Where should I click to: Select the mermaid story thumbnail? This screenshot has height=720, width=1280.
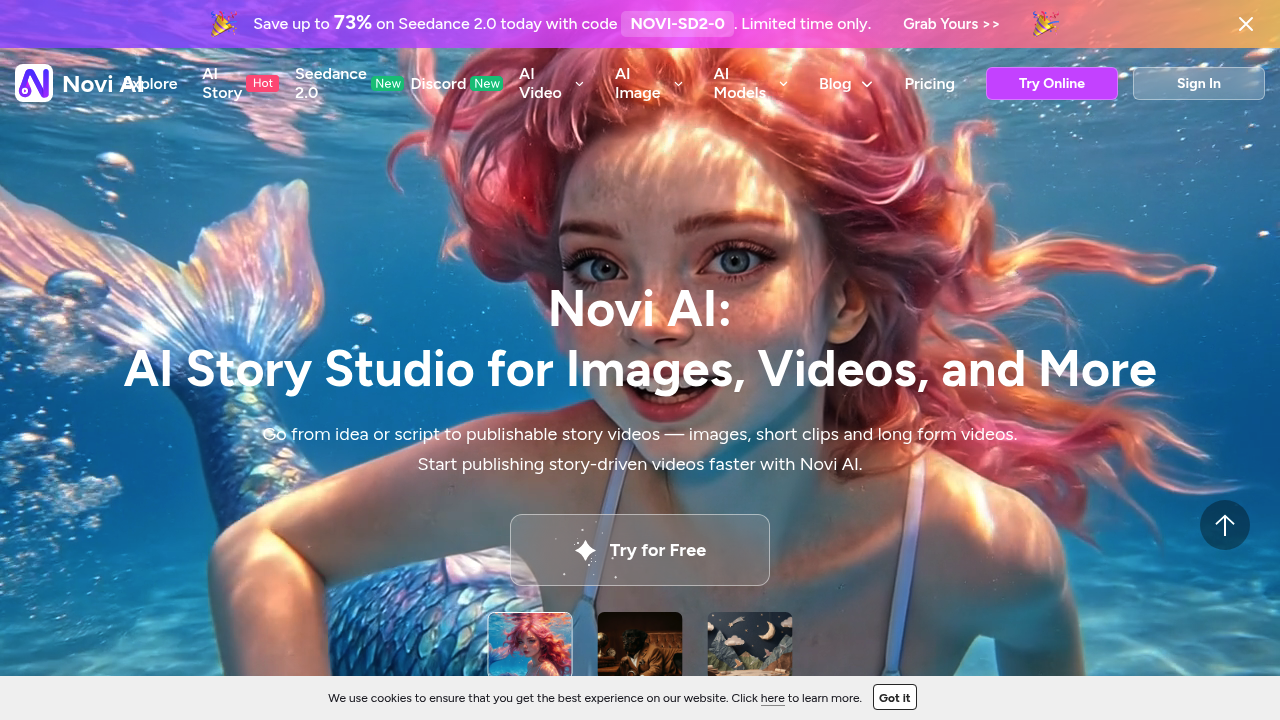point(530,650)
